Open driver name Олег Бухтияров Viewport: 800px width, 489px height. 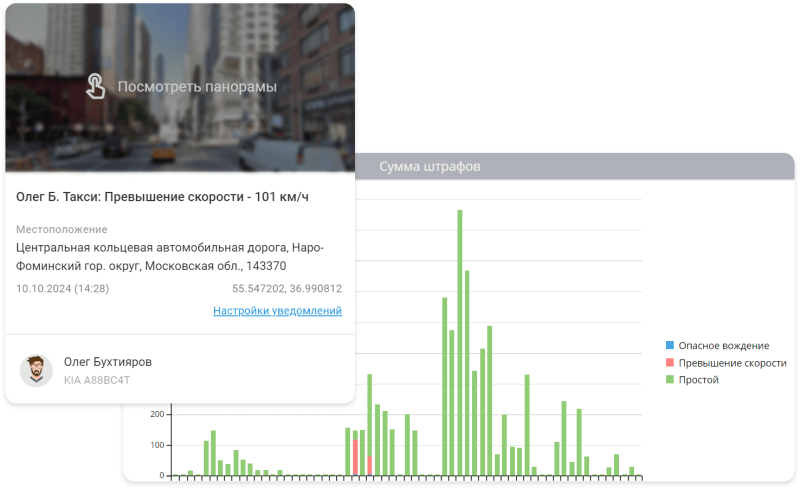pos(108,361)
